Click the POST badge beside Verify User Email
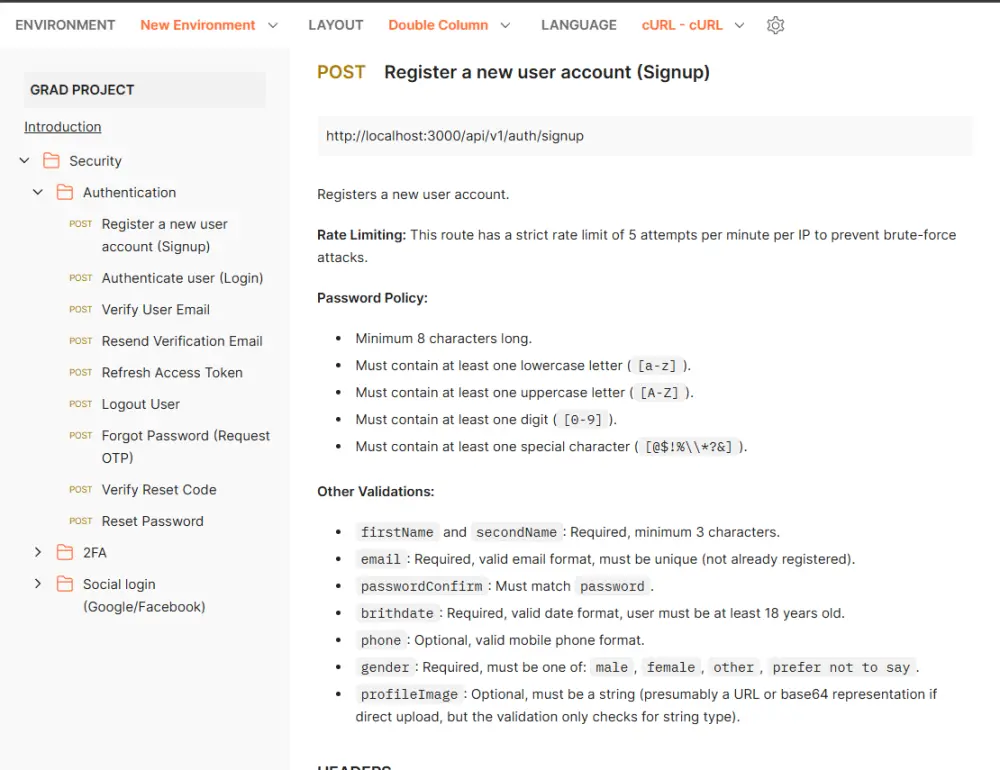The image size is (1000, 770). coord(80,309)
